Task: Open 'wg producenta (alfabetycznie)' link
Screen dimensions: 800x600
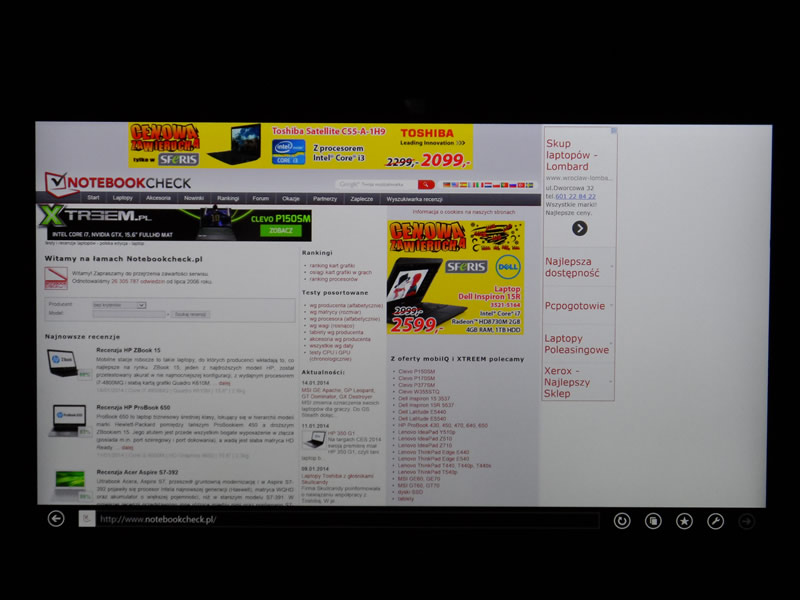Action: 346,306
